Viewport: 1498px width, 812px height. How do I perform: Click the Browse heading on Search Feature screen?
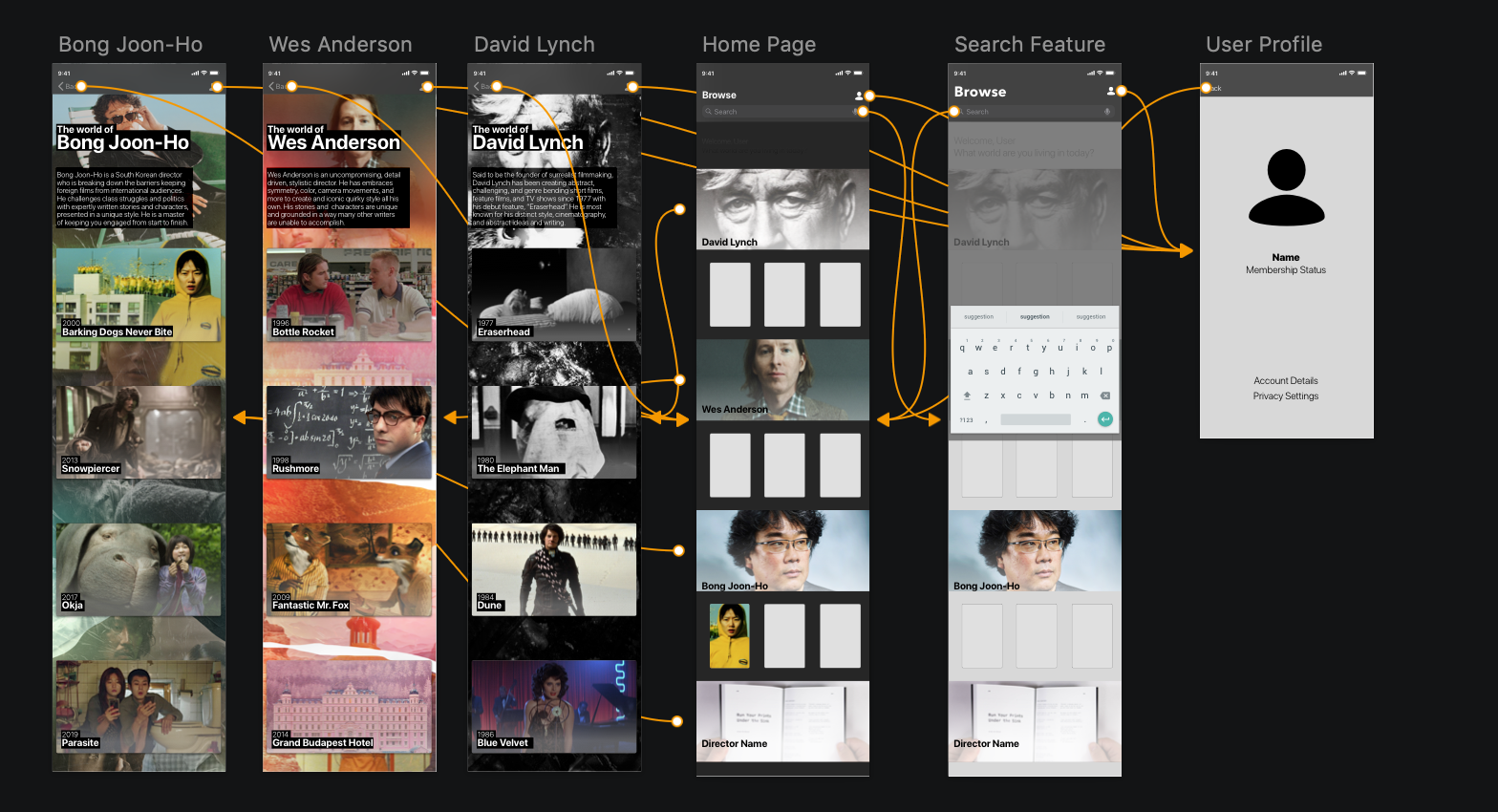[980, 92]
